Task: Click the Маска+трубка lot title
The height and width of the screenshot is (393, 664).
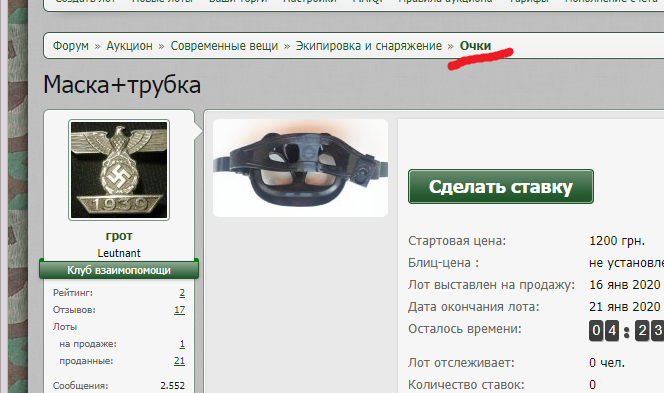Action: (122, 84)
